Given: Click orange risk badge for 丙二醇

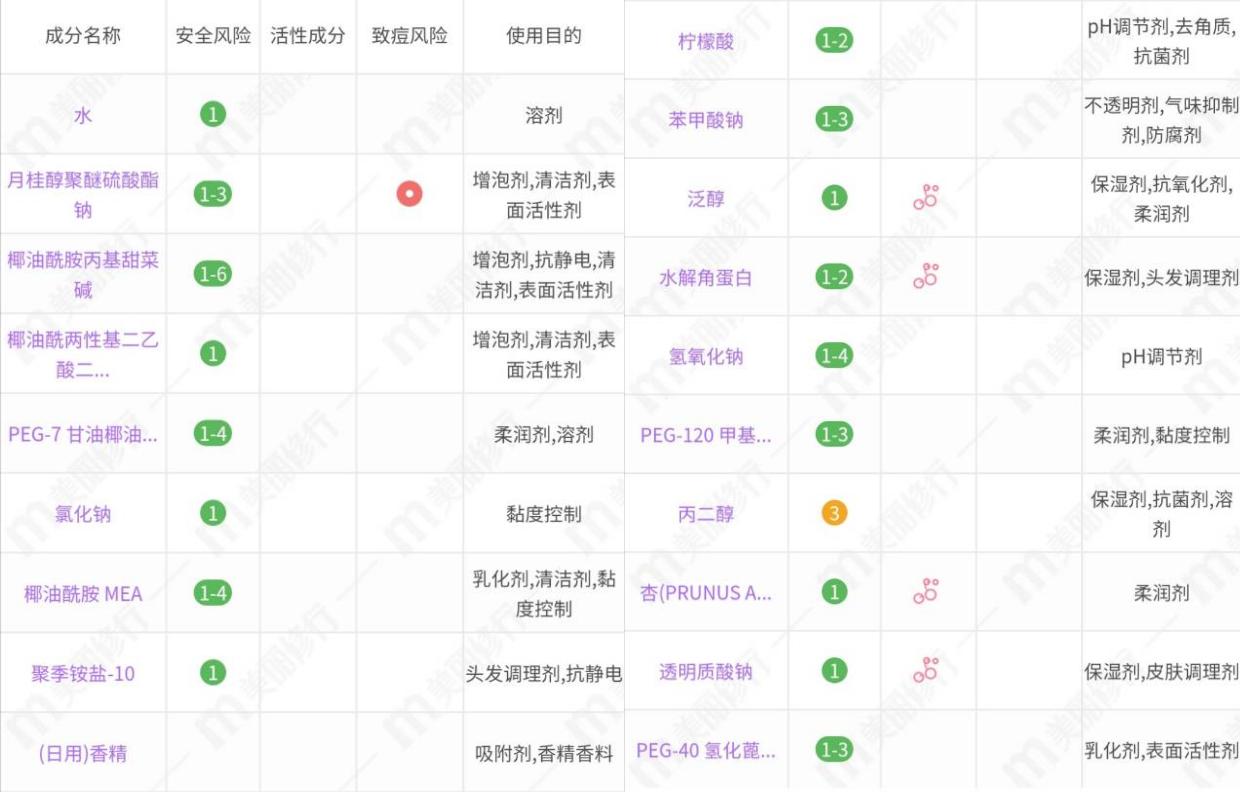Looking at the screenshot, I should tap(834, 513).
